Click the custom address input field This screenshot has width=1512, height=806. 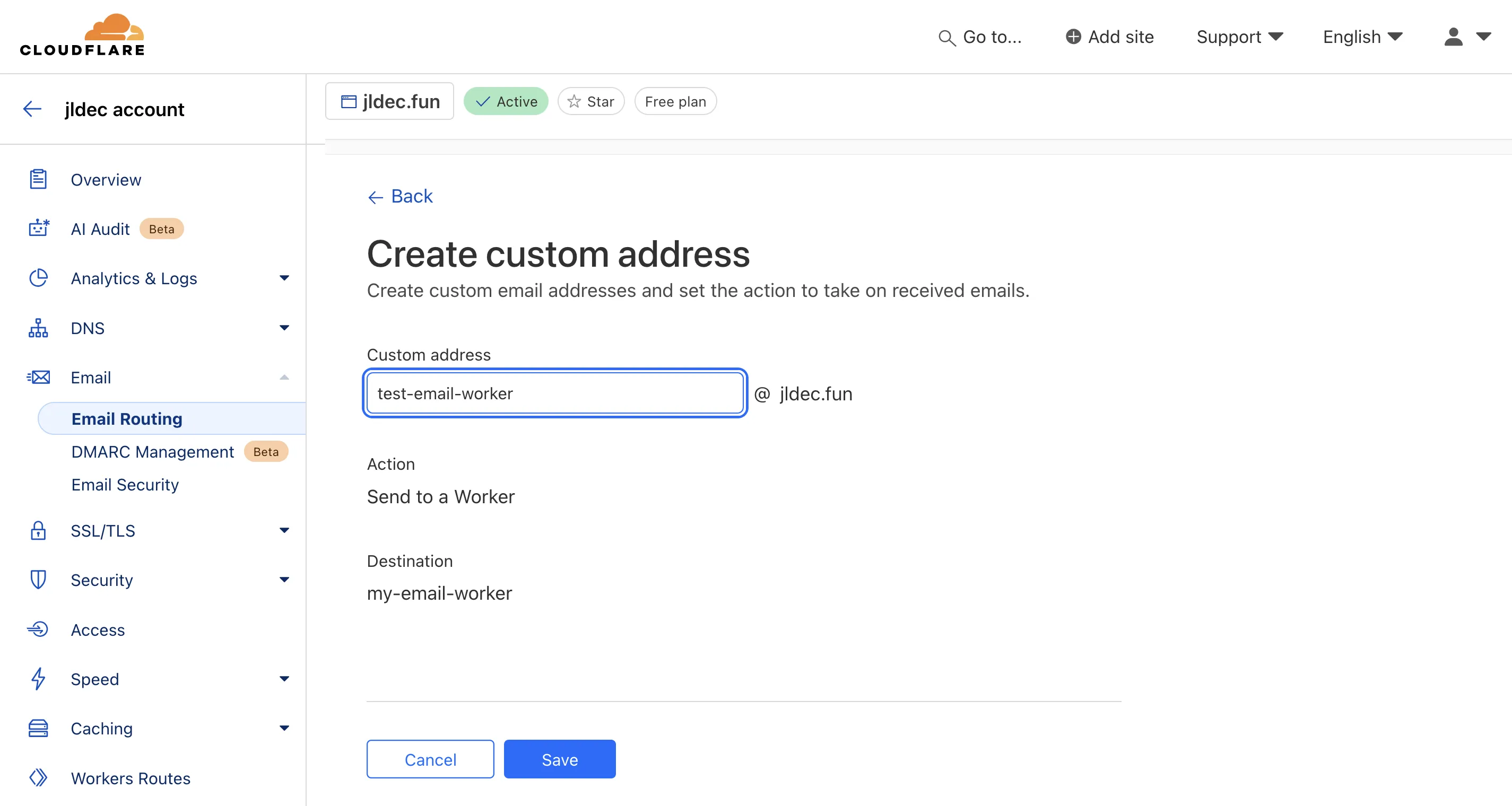click(555, 393)
